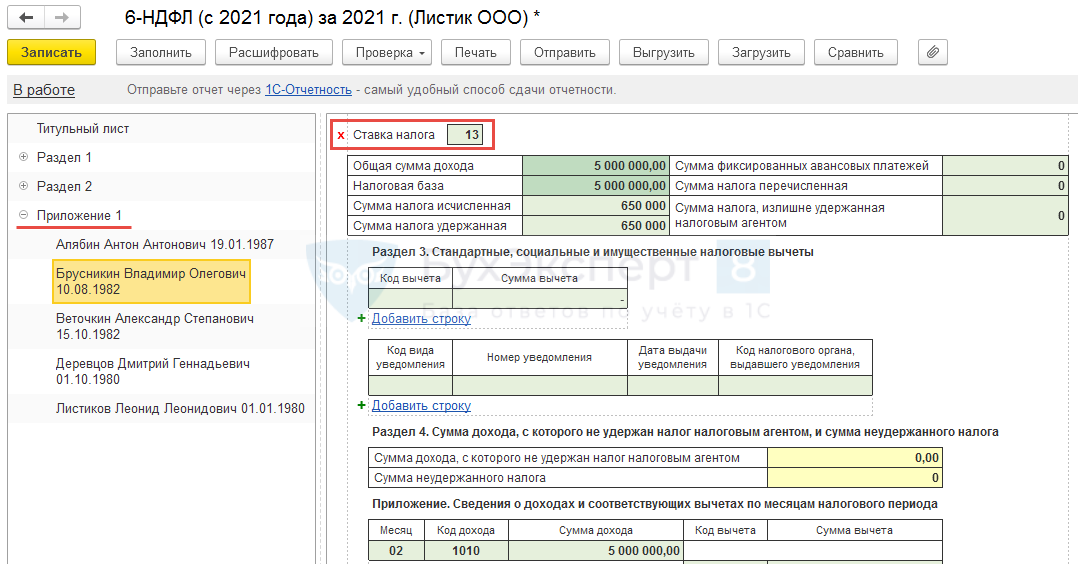Image resolution: width=1078 pixels, height=564 pixels.
Task: Click the Сумма вычета cell in Раздел 3
Action: (x=540, y=299)
